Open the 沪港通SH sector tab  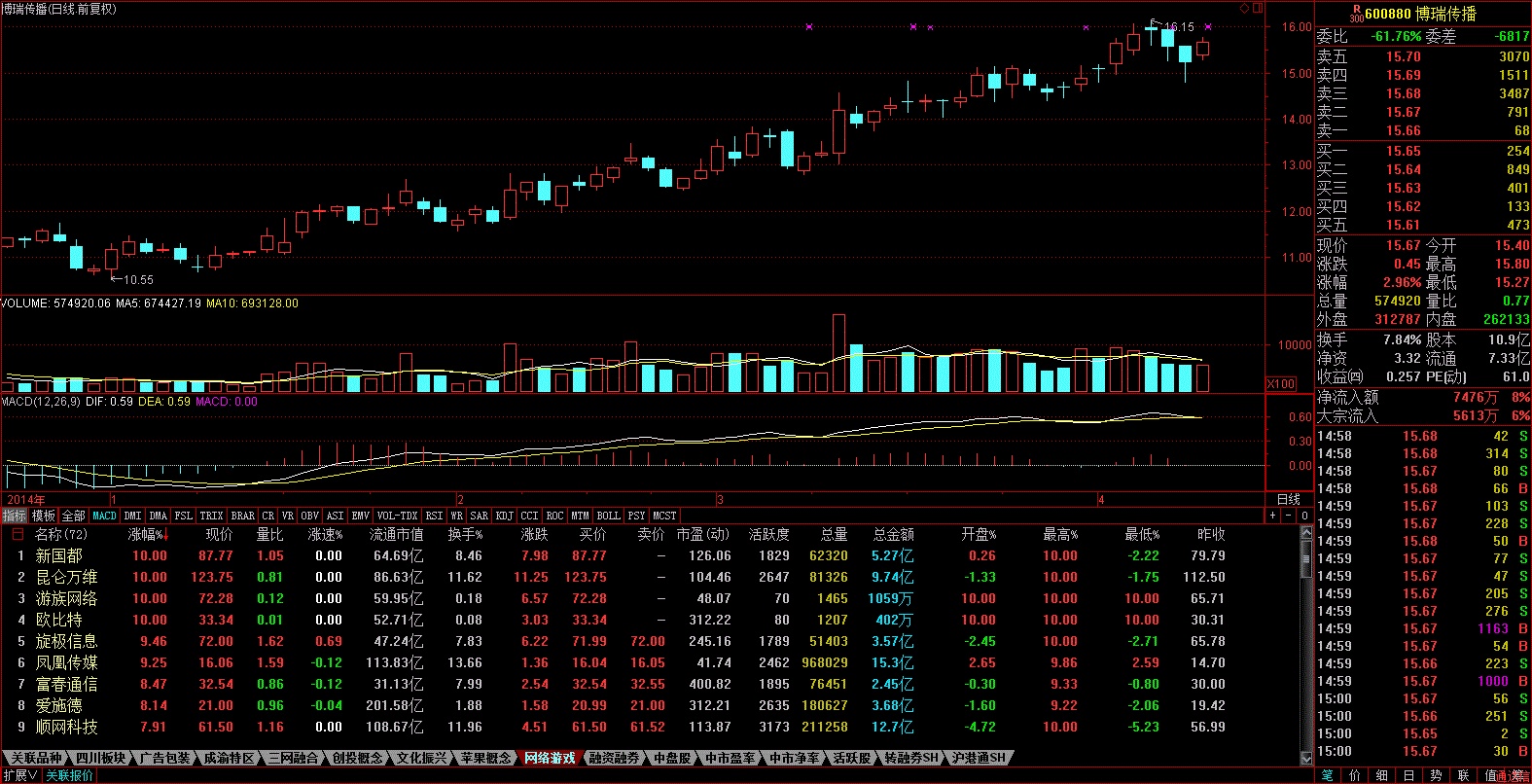(x=979, y=758)
